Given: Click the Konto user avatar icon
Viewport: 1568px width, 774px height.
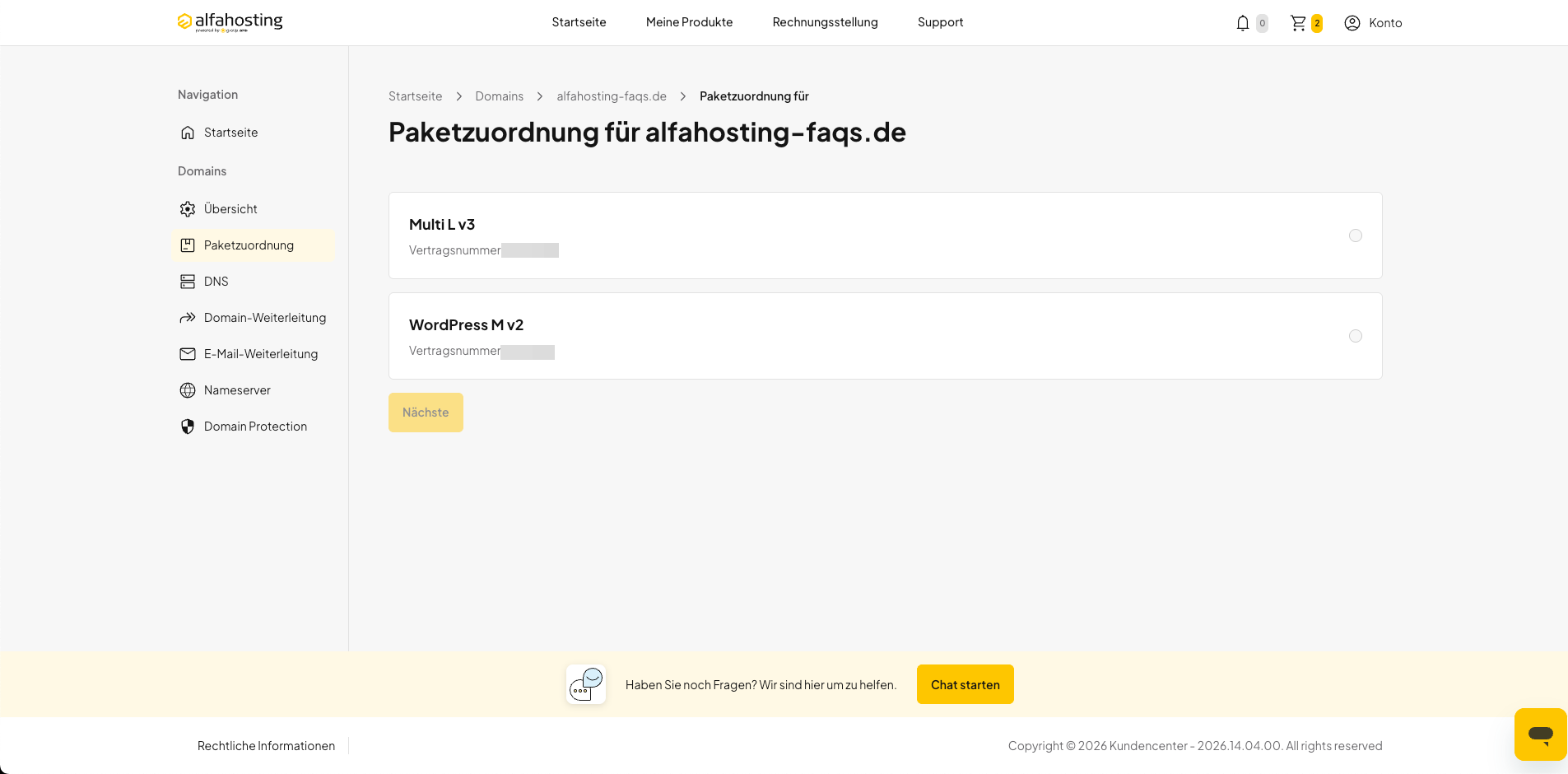Looking at the screenshot, I should click(x=1352, y=23).
